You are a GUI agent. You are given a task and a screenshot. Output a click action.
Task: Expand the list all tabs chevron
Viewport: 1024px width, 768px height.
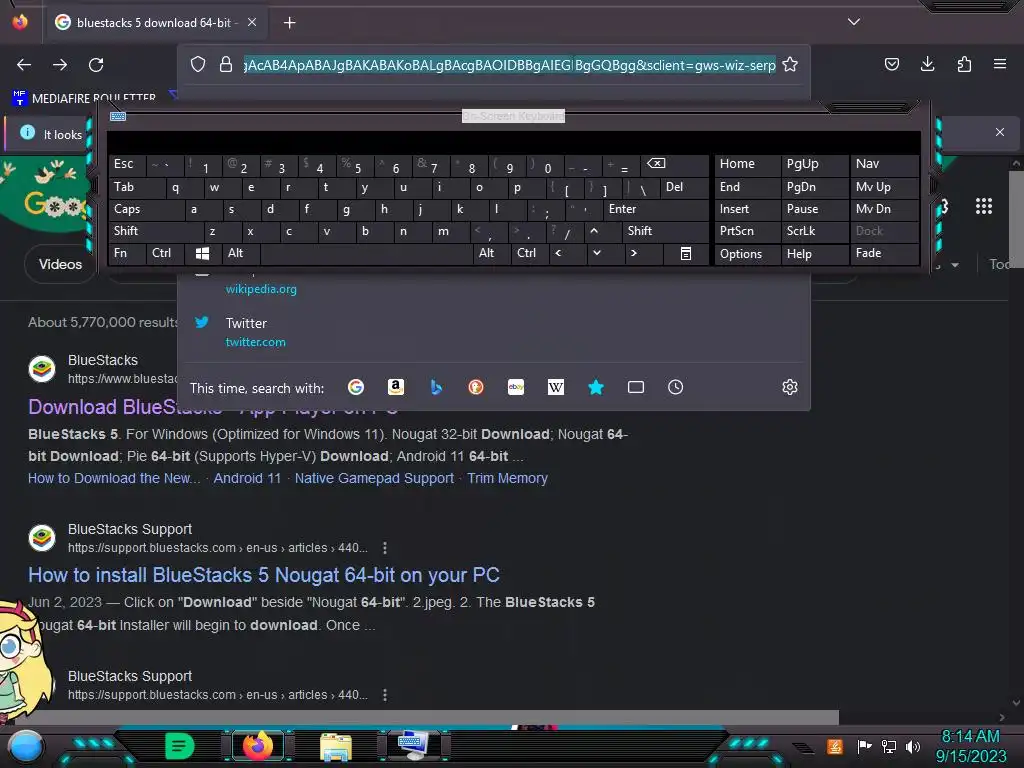point(854,22)
